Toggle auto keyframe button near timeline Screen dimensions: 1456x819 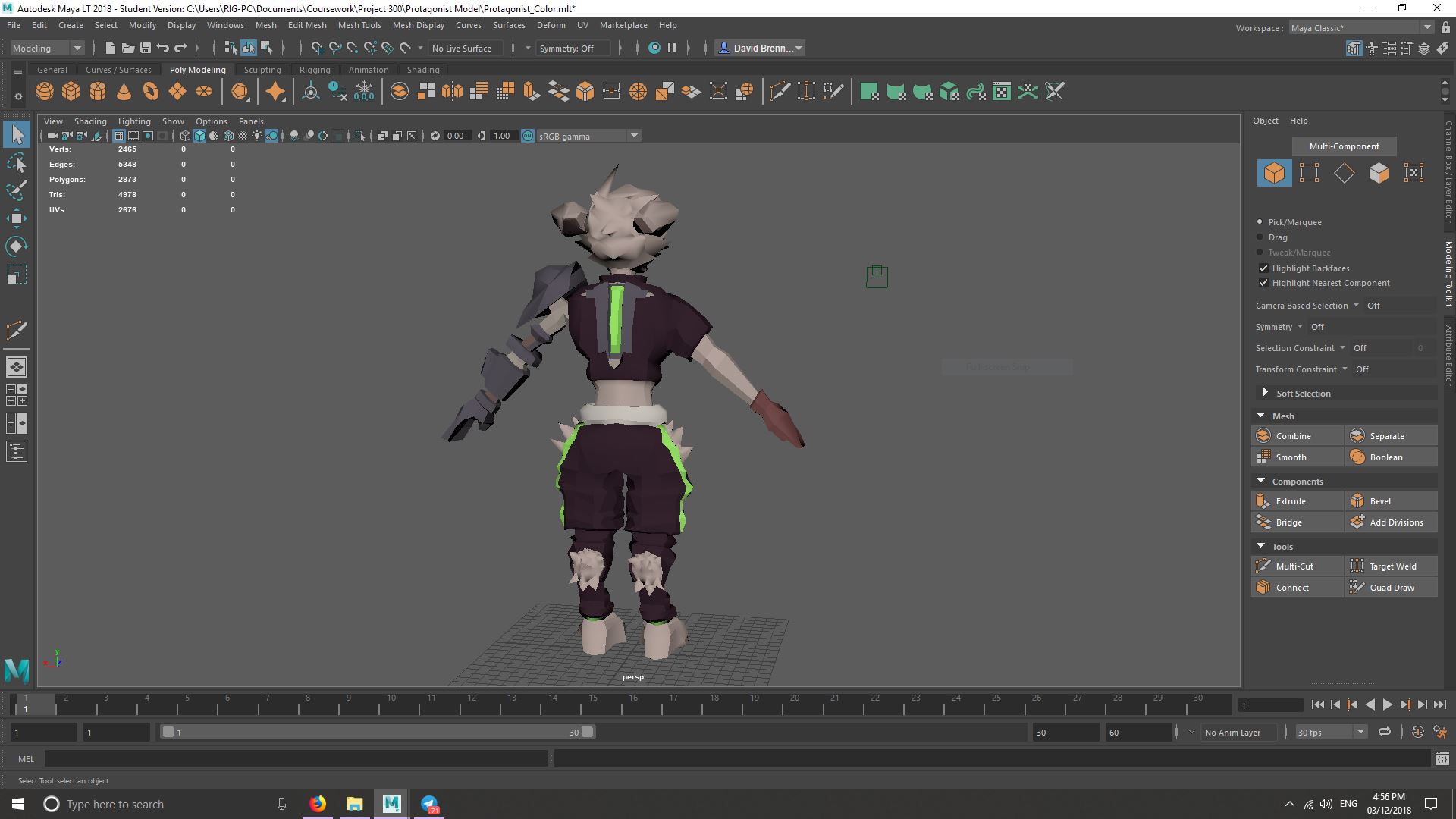pyautogui.click(x=1417, y=733)
